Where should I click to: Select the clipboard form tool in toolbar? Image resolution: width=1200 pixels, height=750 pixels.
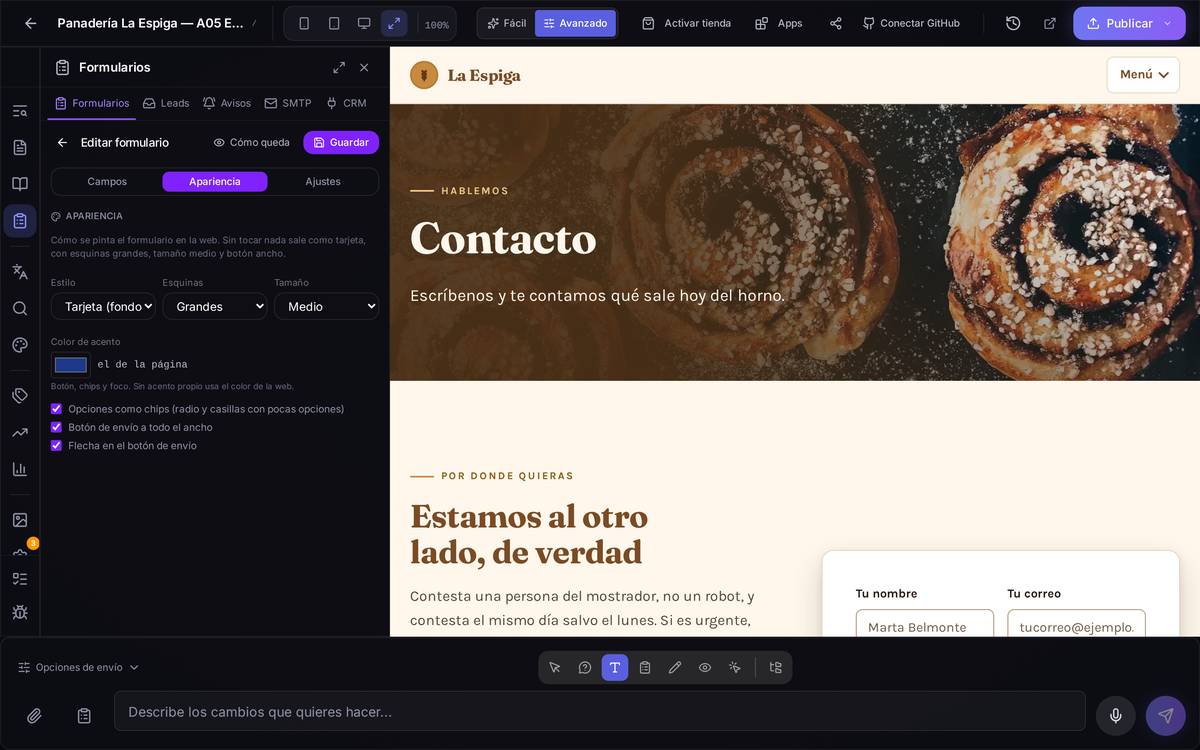tap(645, 667)
